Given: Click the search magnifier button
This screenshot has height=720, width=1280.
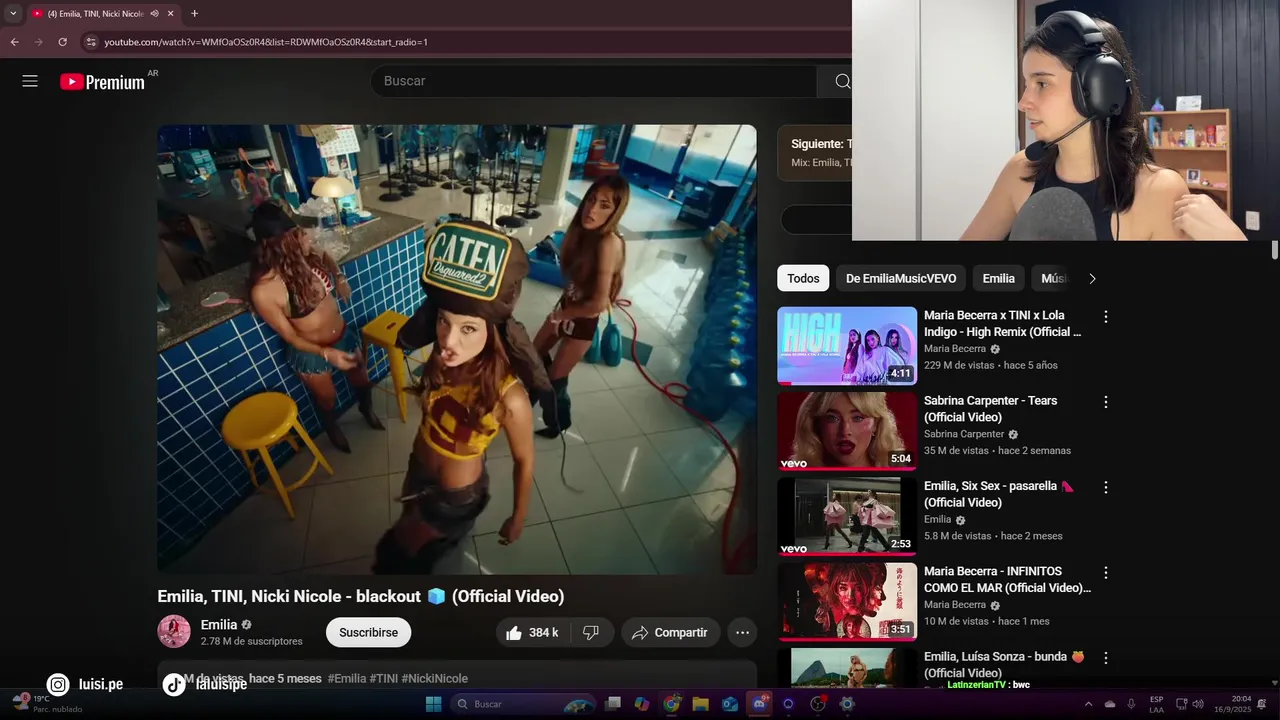Looking at the screenshot, I should click(842, 81).
